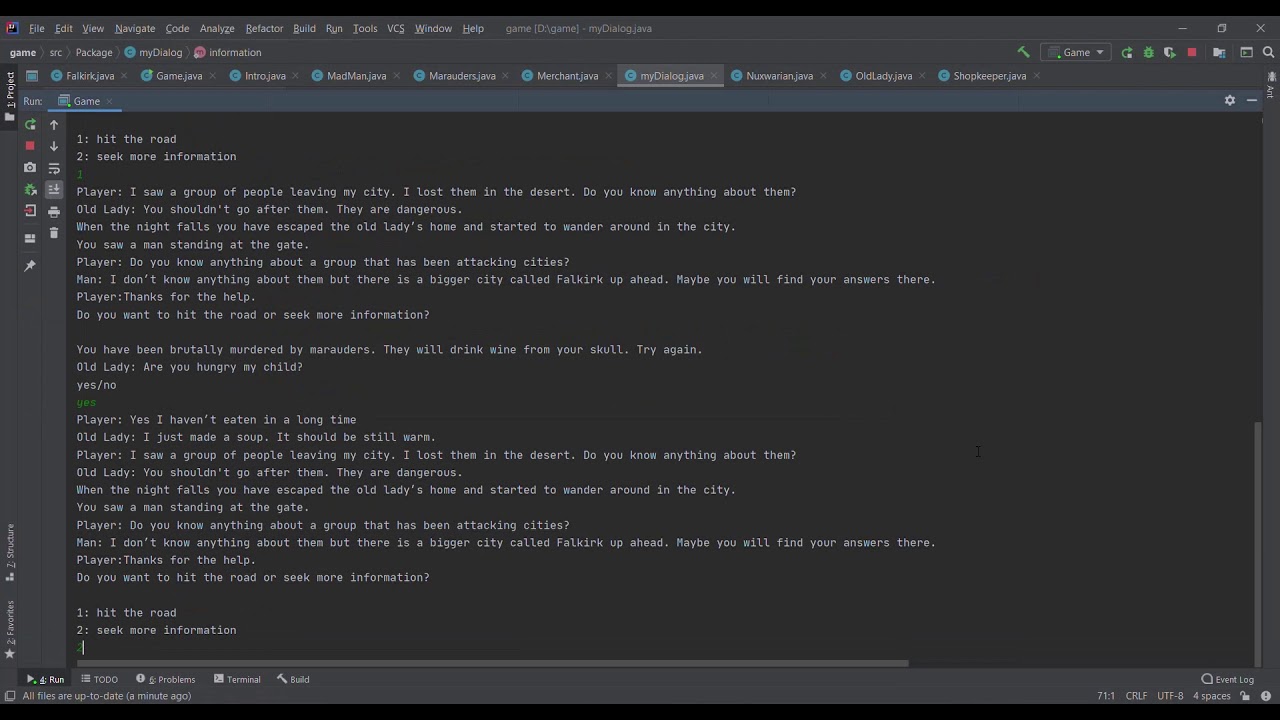Click the Dump Threads camera icon
The width and height of the screenshot is (1280, 720).
click(30, 167)
